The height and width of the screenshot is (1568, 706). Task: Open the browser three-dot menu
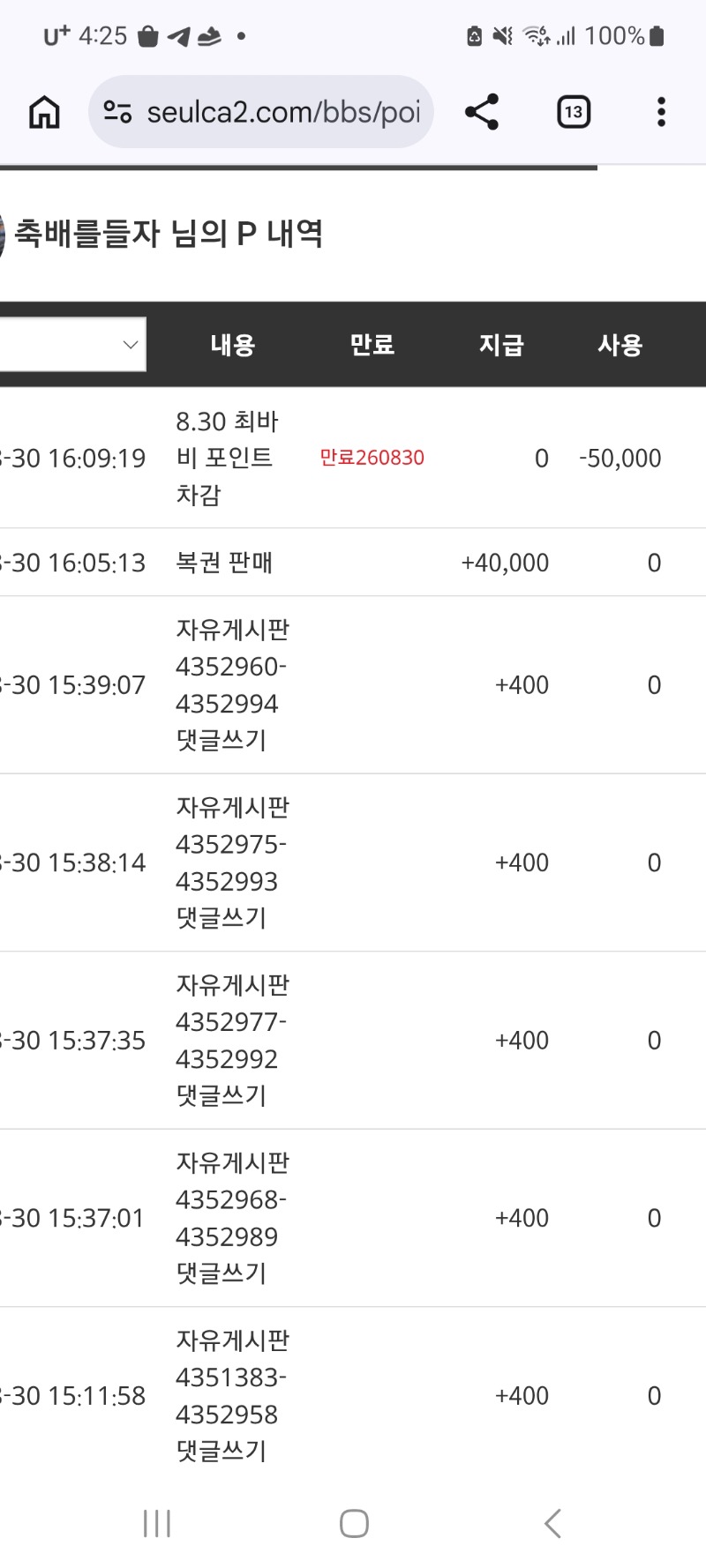(661, 112)
